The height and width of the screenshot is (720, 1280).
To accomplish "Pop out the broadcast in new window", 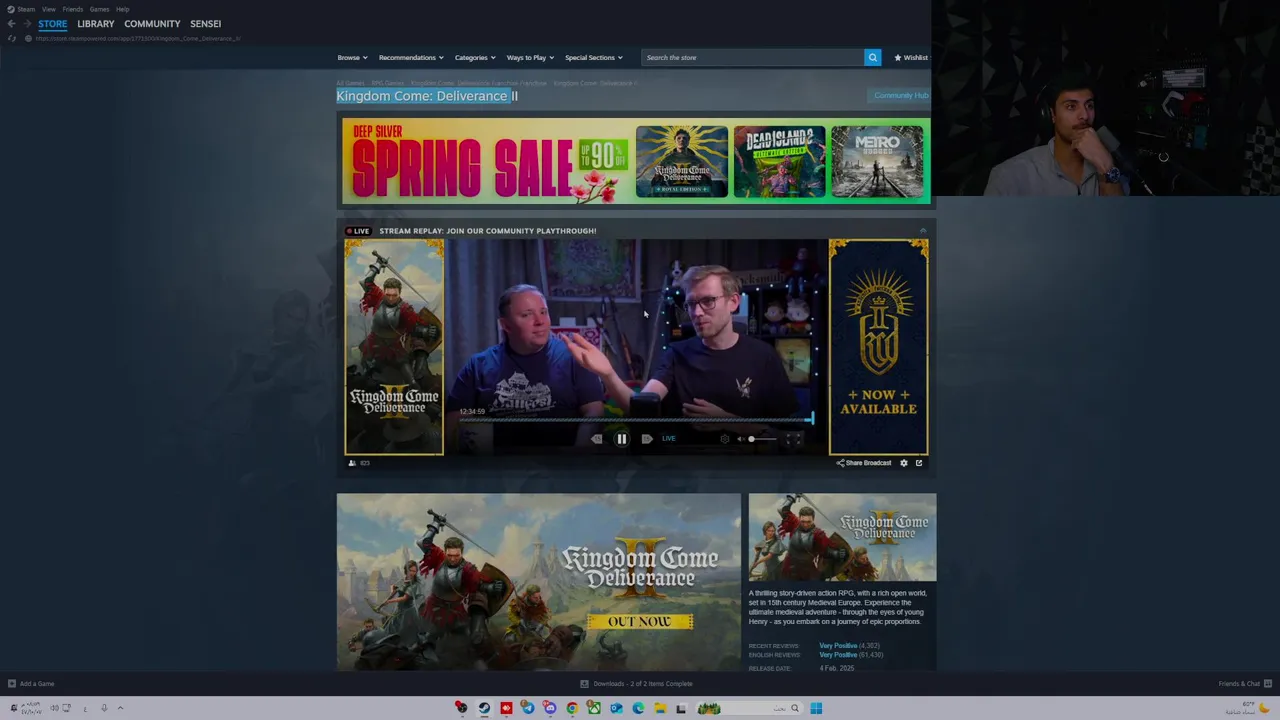I will (919, 463).
